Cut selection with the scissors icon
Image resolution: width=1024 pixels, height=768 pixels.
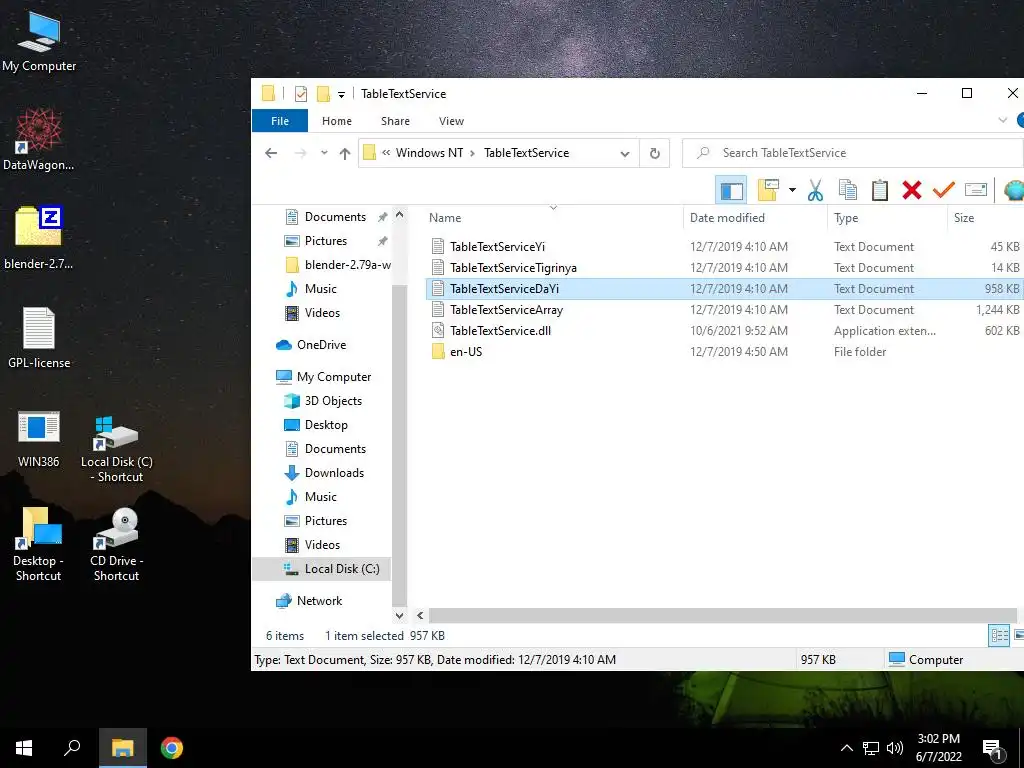815,190
